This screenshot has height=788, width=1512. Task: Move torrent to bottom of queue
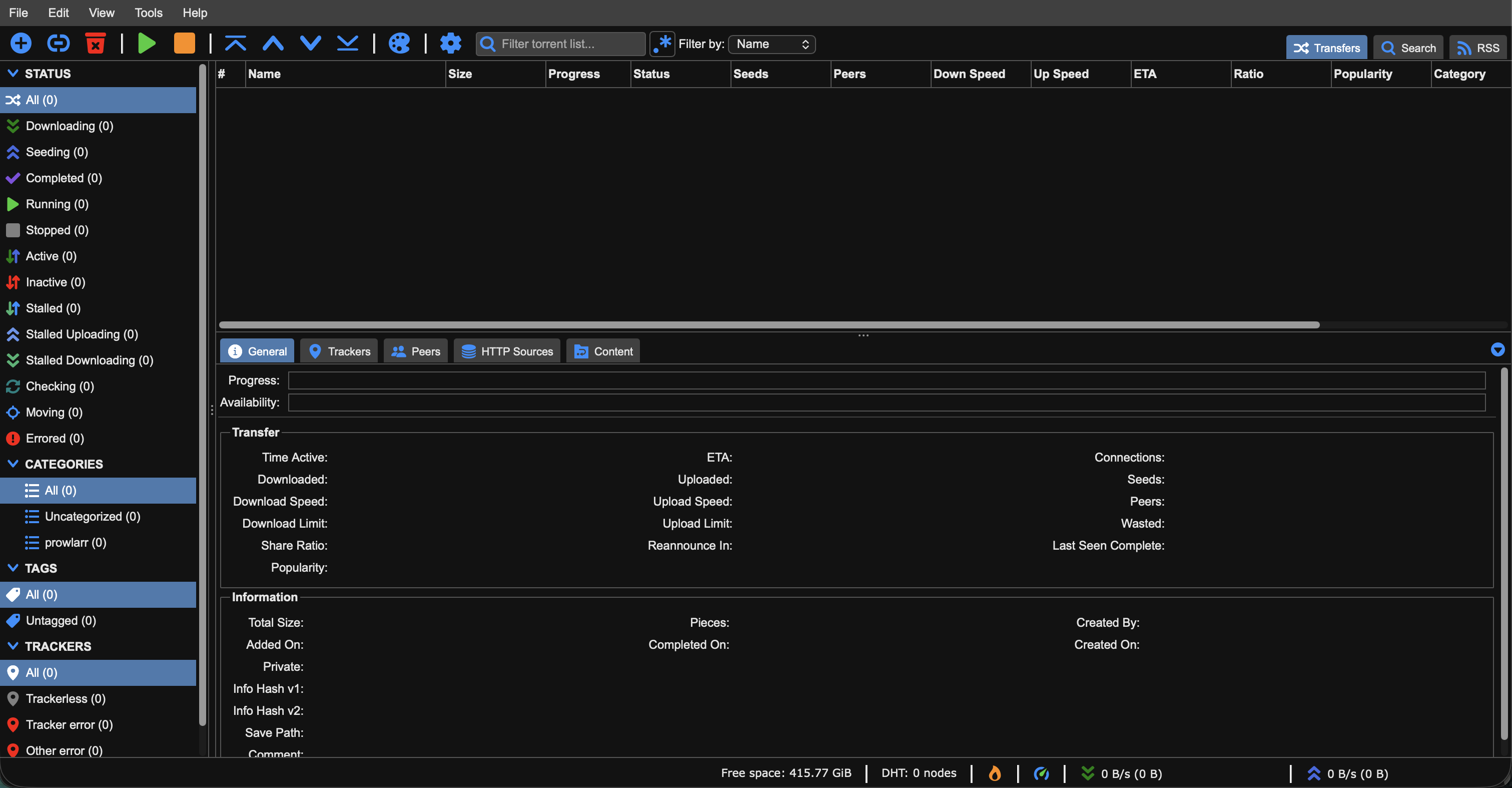347,44
